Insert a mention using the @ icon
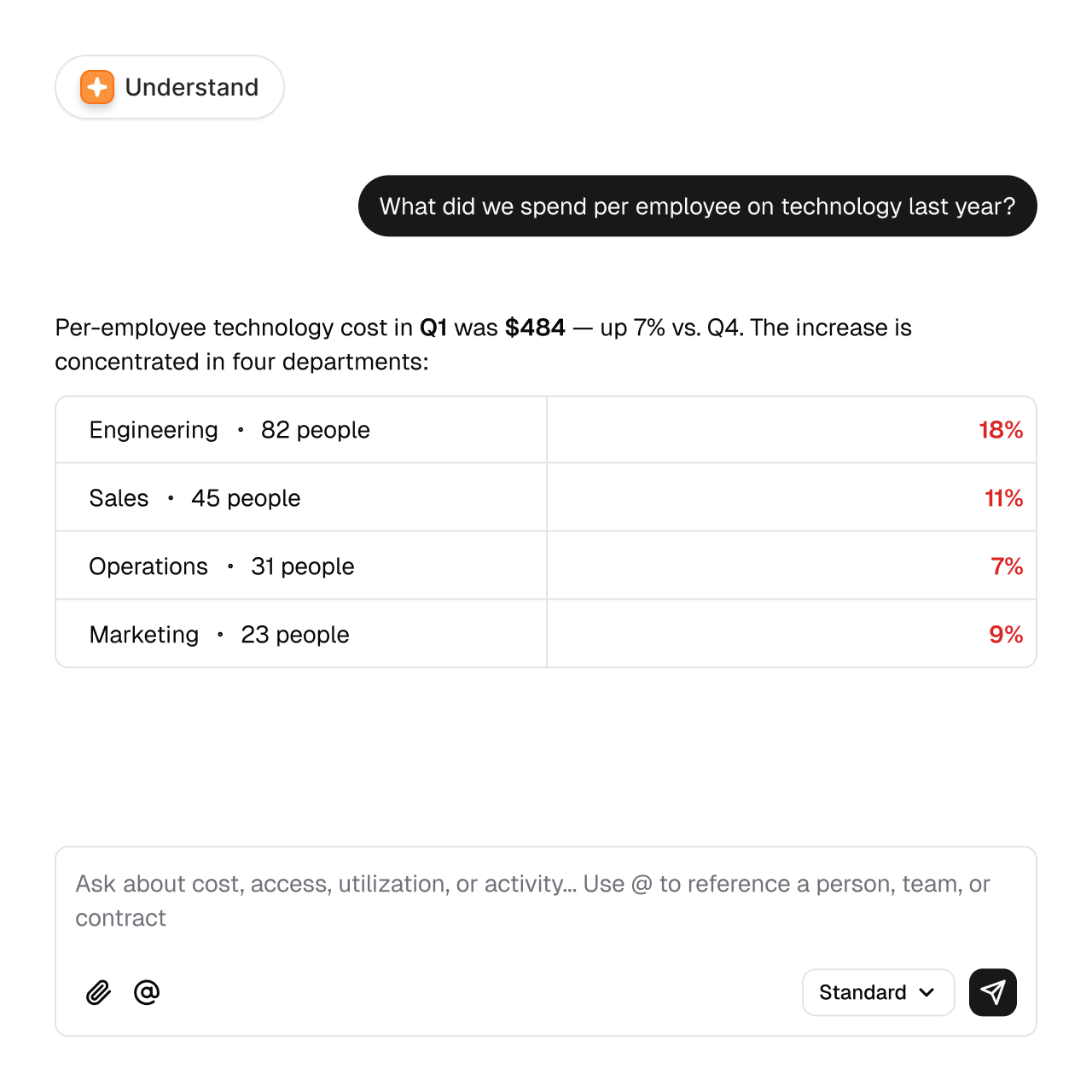The image size is (1092, 1092). tap(147, 992)
